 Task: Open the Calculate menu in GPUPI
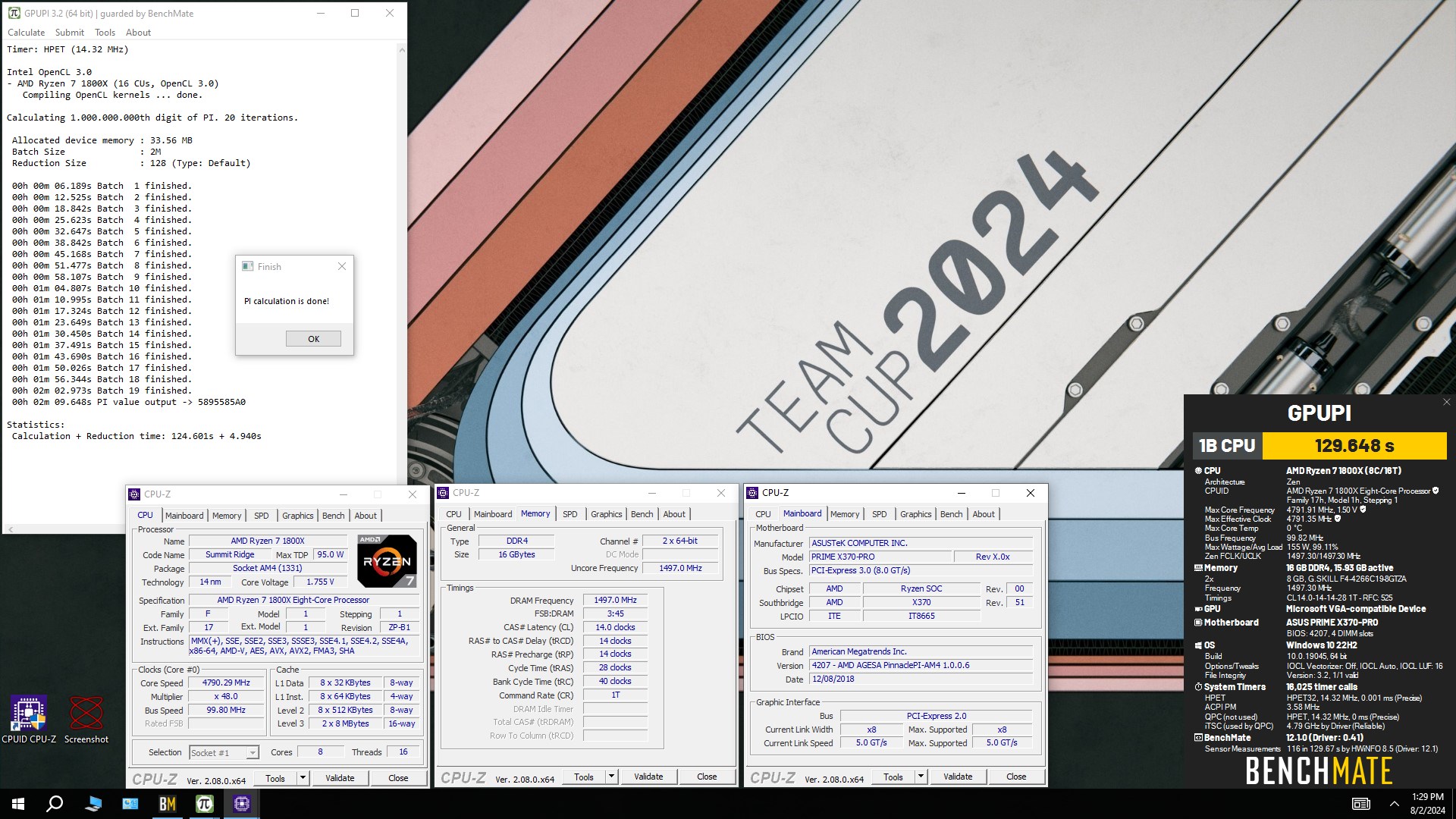point(27,33)
